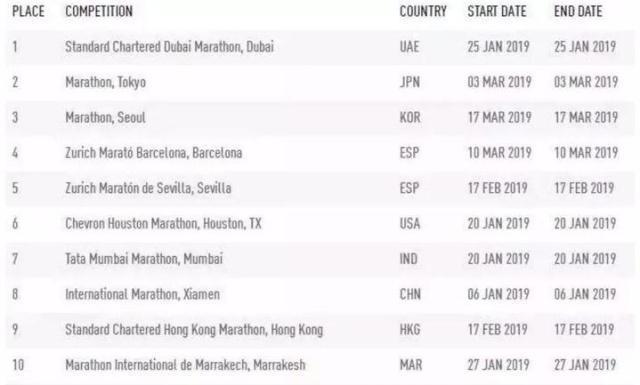Open Tata Mumbai Marathon entry
Screen dimensions: 640x385
tap(144, 259)
